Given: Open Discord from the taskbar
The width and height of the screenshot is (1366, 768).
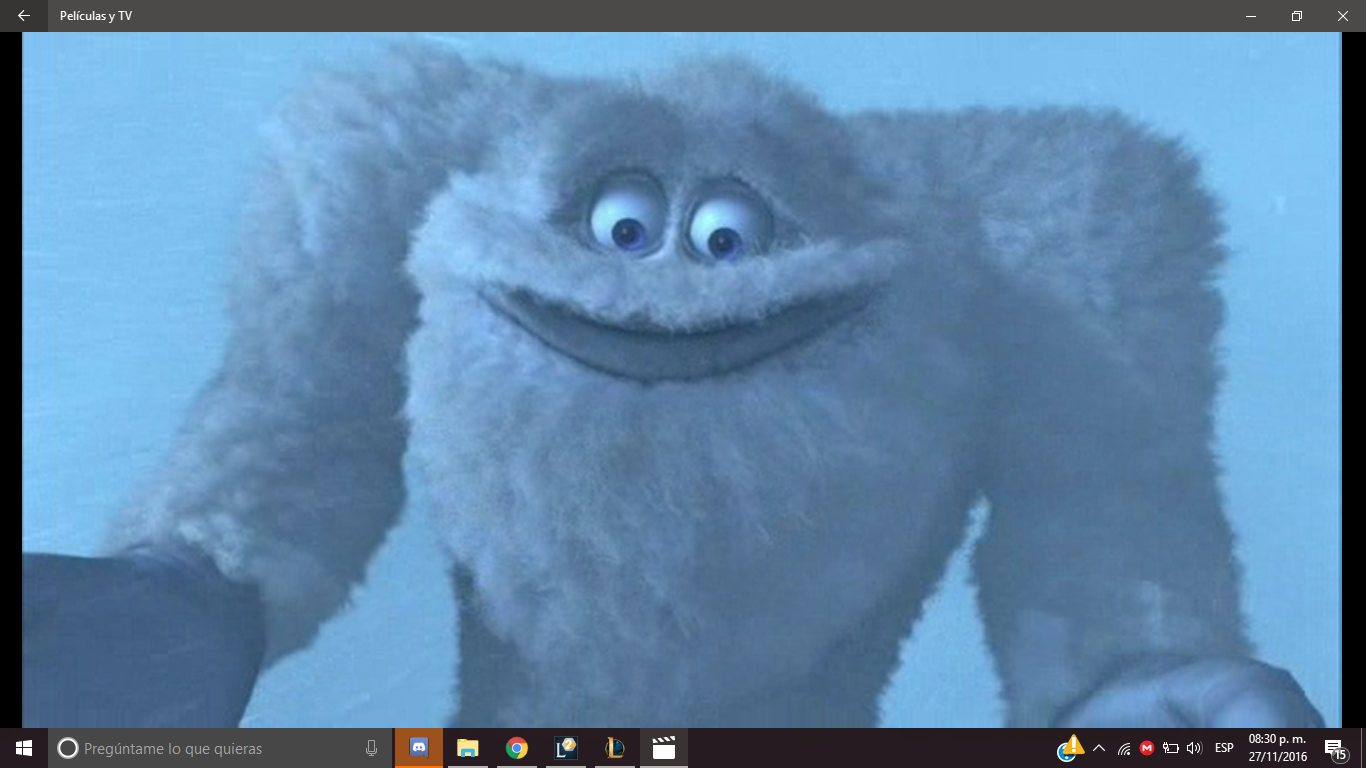Looking at the screenshot, I should click(x=419, y=748).
